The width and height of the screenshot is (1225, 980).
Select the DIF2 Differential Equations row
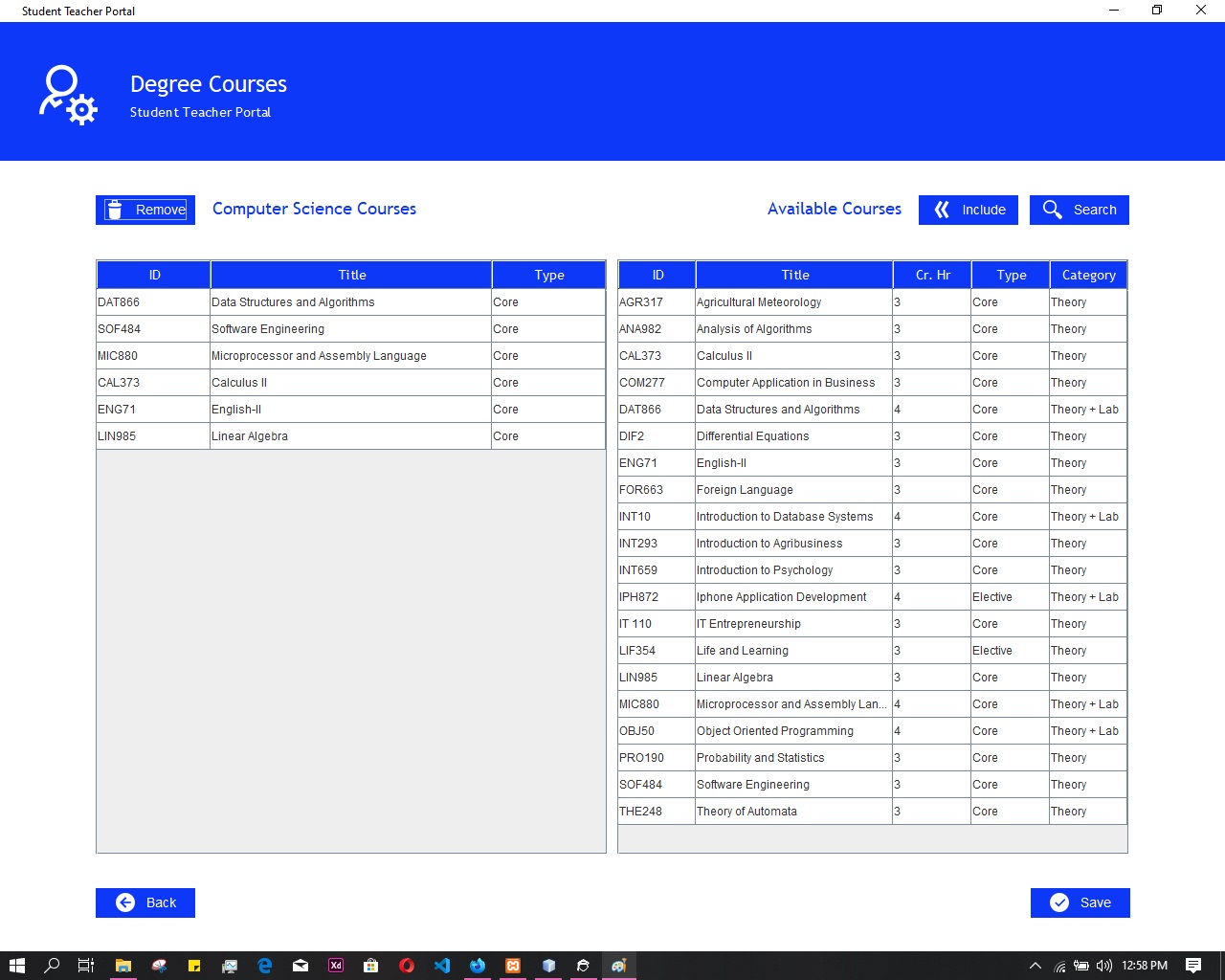(x=873, y=436)
